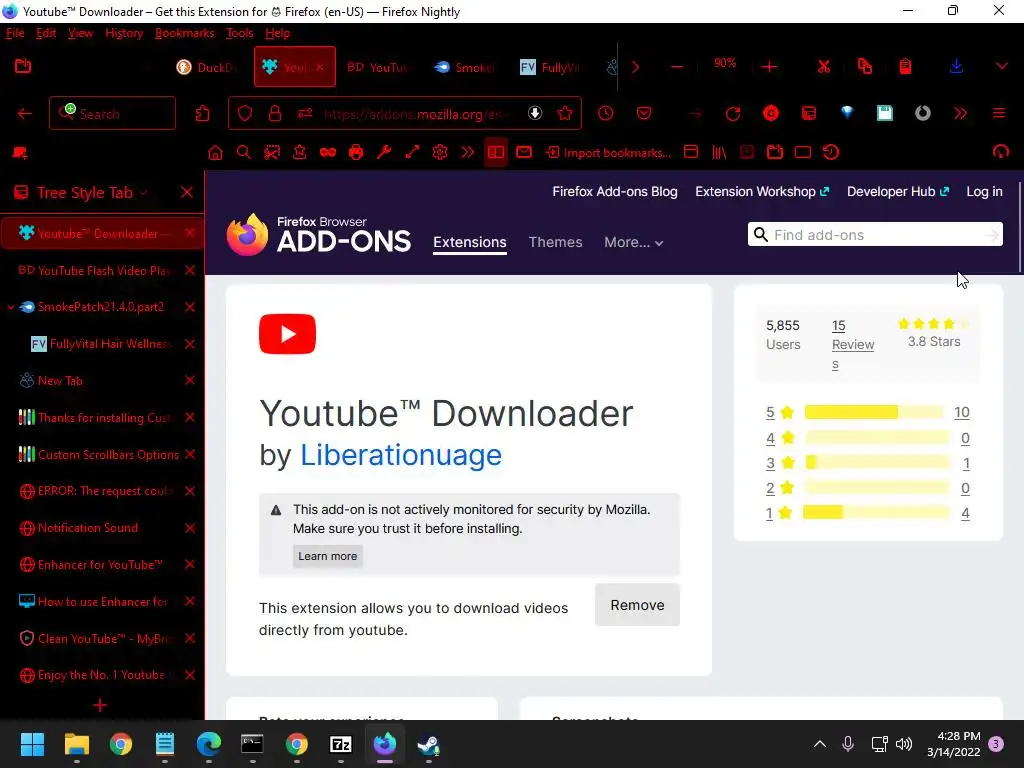1024x768 pixels.
Task: Toggle the sidebar layout icon
Action: coord(496,153)
